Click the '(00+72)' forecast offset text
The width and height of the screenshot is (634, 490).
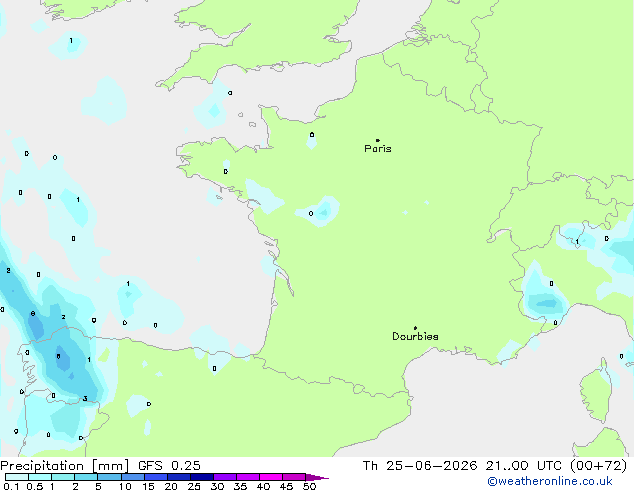click(598, 466)
